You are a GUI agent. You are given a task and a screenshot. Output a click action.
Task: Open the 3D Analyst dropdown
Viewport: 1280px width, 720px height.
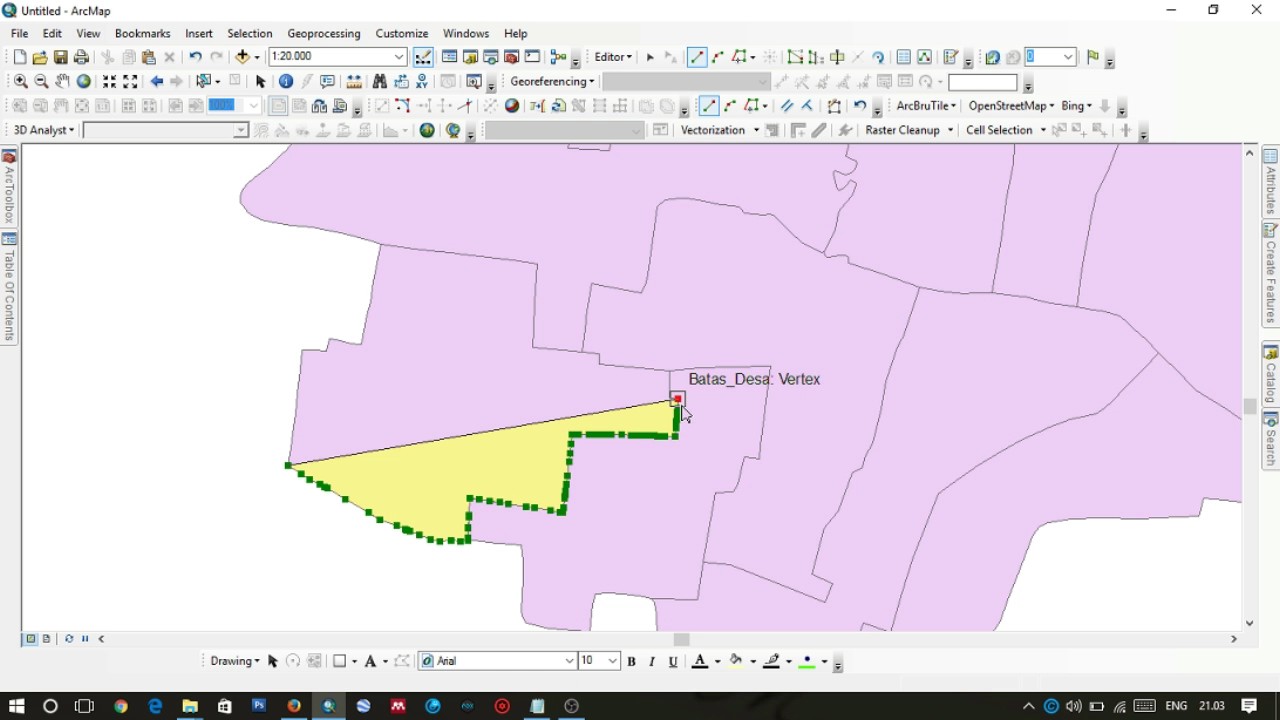(x=44, y=130)
